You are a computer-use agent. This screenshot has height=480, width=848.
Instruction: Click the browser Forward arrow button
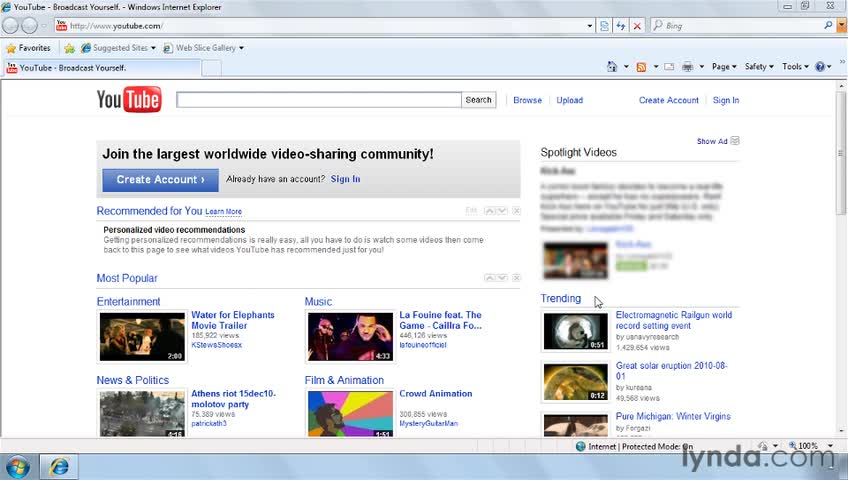click(x=29, y=25)
